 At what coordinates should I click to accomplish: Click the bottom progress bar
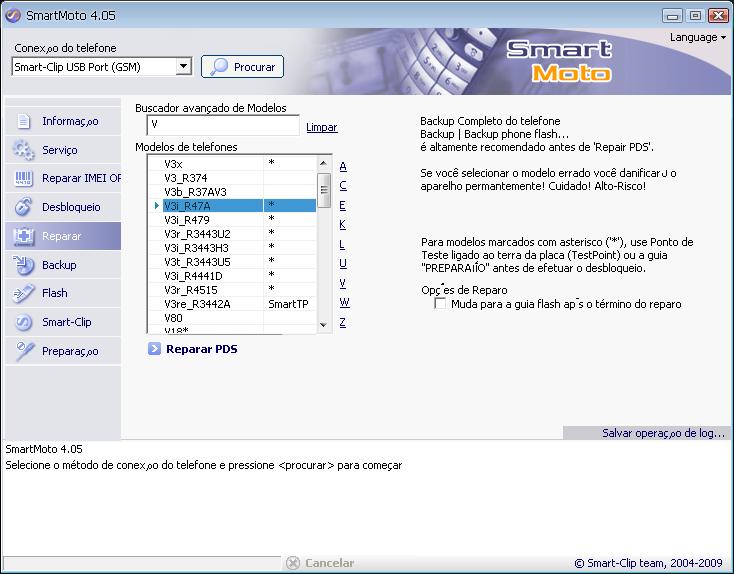[141, 563]
